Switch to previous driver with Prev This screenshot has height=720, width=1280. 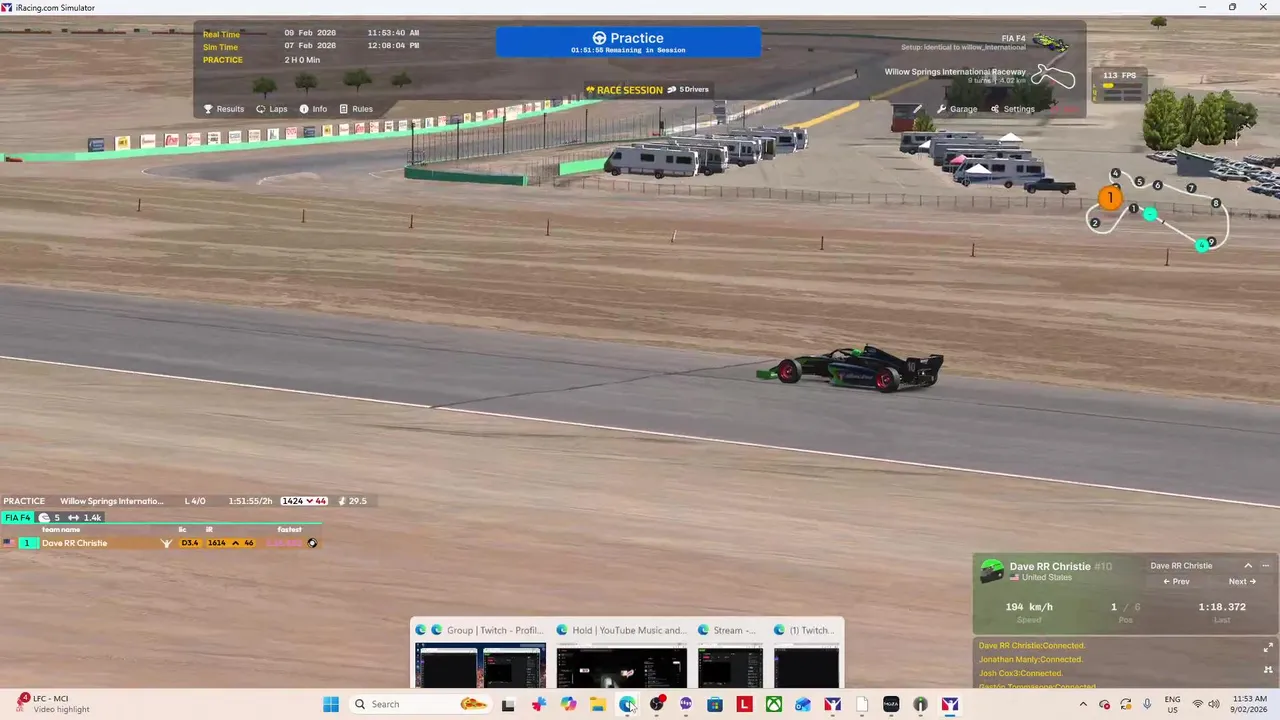point(1176,582)
